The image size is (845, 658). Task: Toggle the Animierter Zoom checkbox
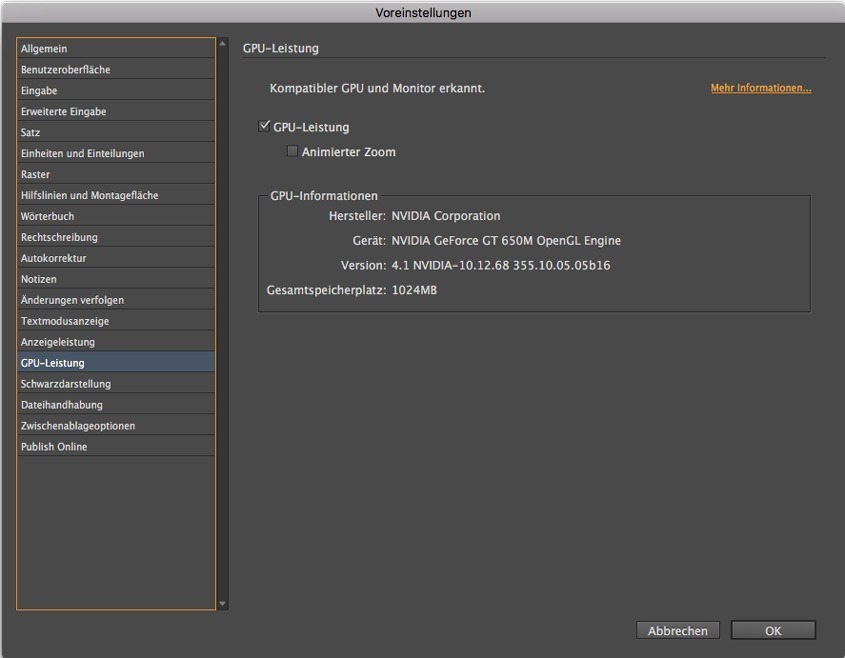[292, 151]
